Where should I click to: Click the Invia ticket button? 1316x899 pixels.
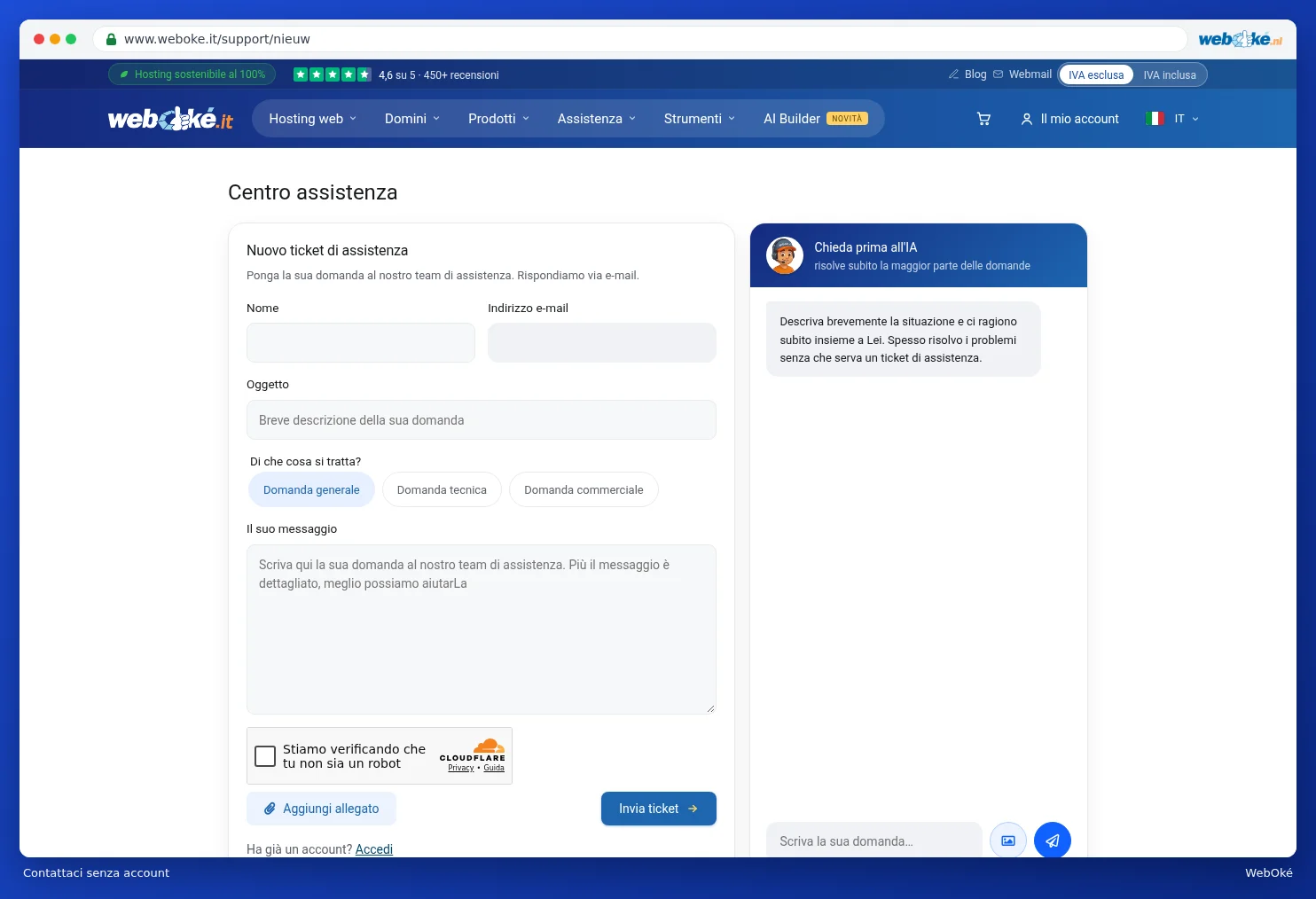[659, 809]
